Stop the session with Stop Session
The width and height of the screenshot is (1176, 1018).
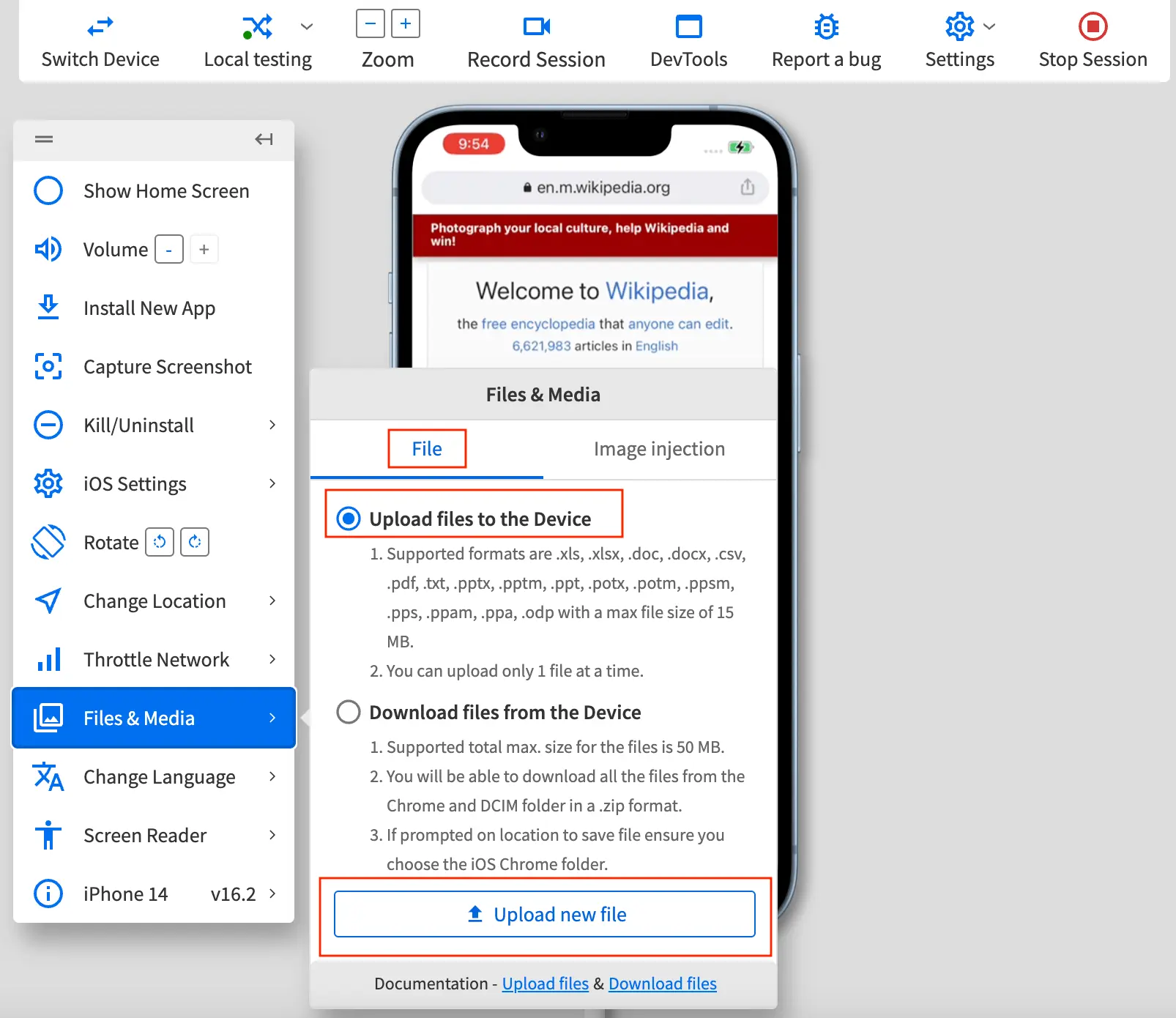point(1093,27)
